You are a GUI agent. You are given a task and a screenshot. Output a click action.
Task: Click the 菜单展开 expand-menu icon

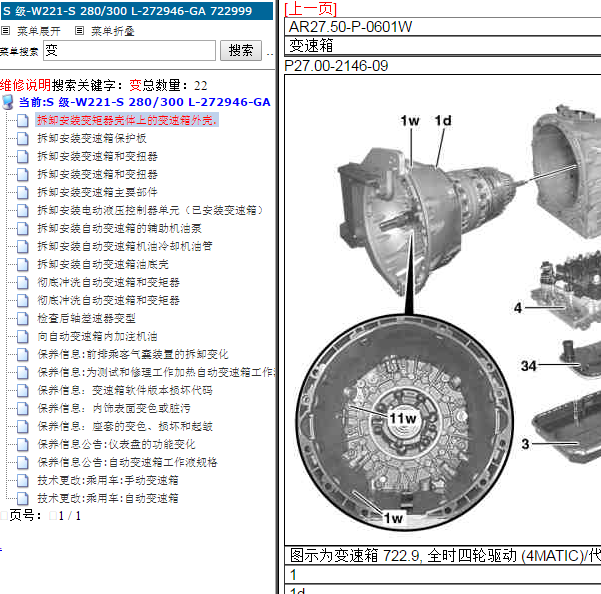pos(5,31)
